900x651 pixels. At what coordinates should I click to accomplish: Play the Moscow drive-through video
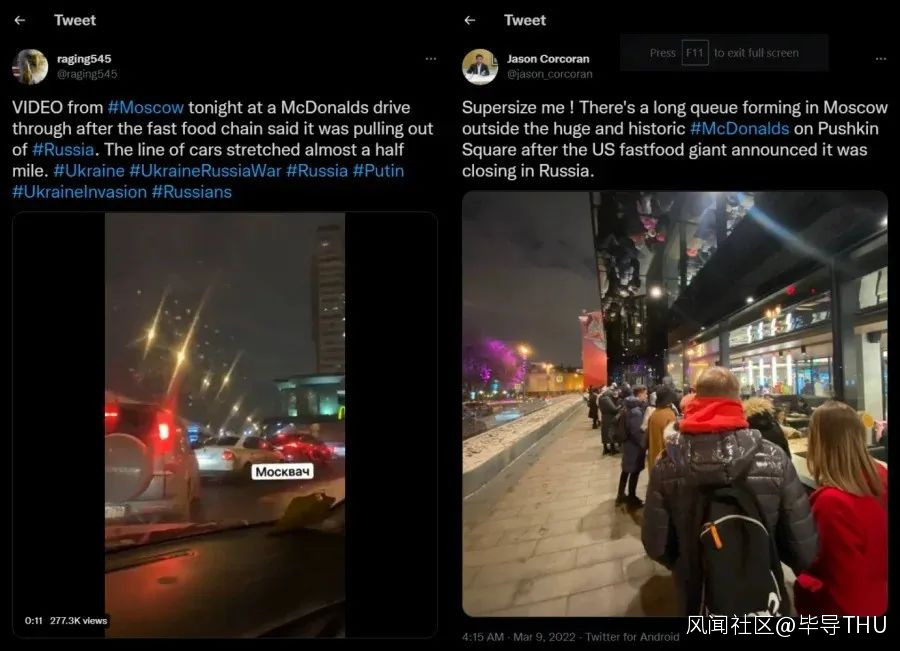click(x=225, y=425)
